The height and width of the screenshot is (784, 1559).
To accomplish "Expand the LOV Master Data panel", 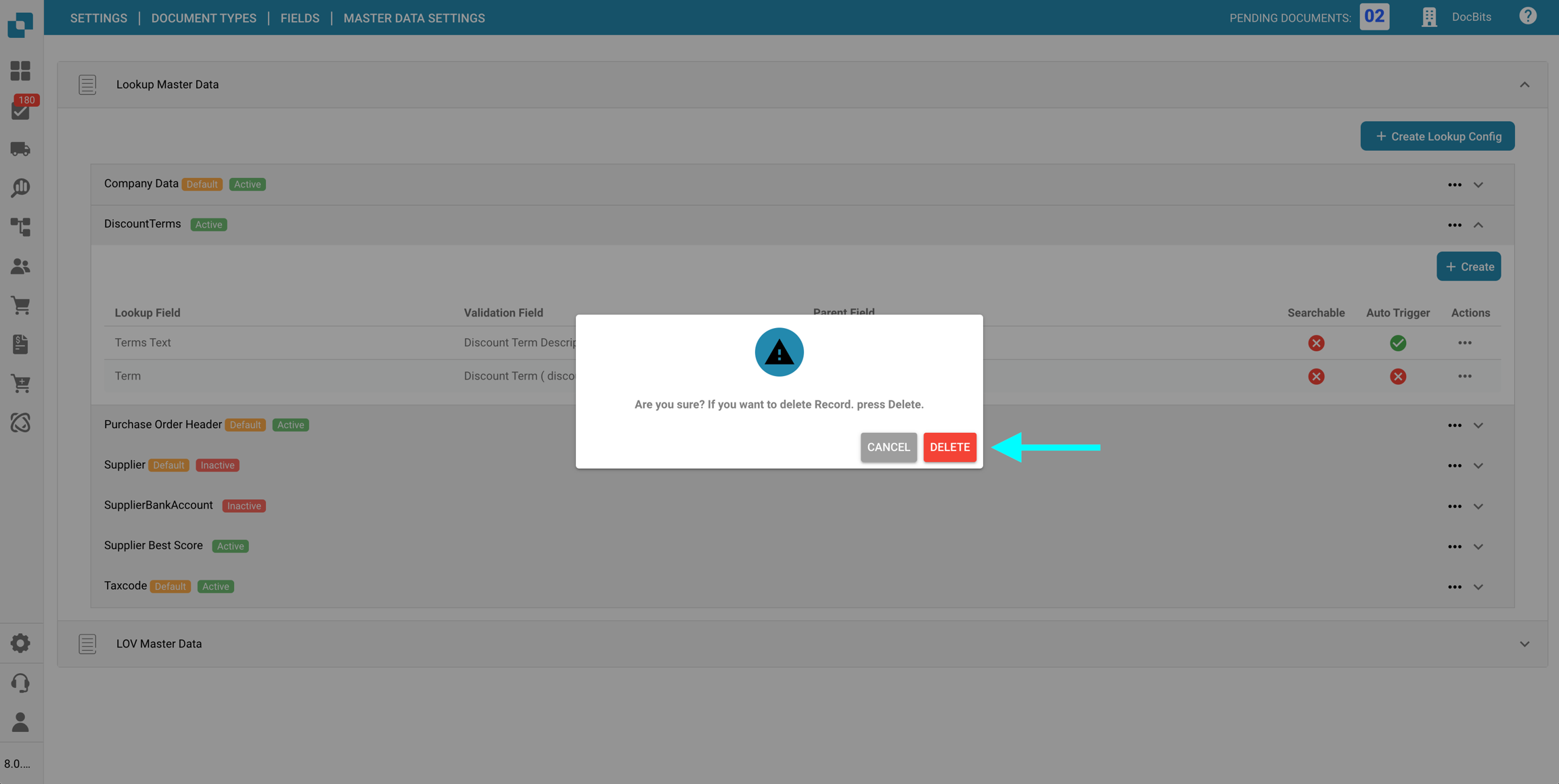I will click(x=1524, y=644).
